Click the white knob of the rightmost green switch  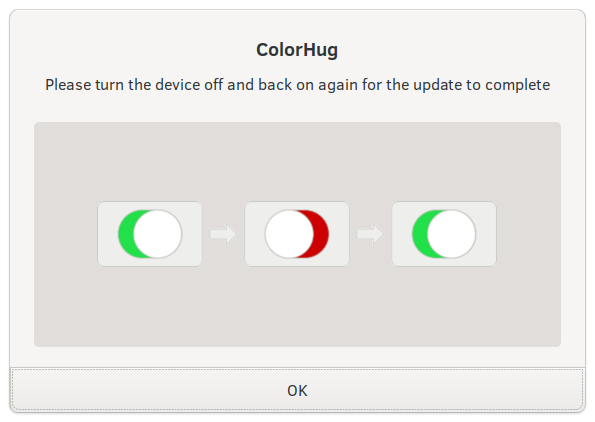452,234
